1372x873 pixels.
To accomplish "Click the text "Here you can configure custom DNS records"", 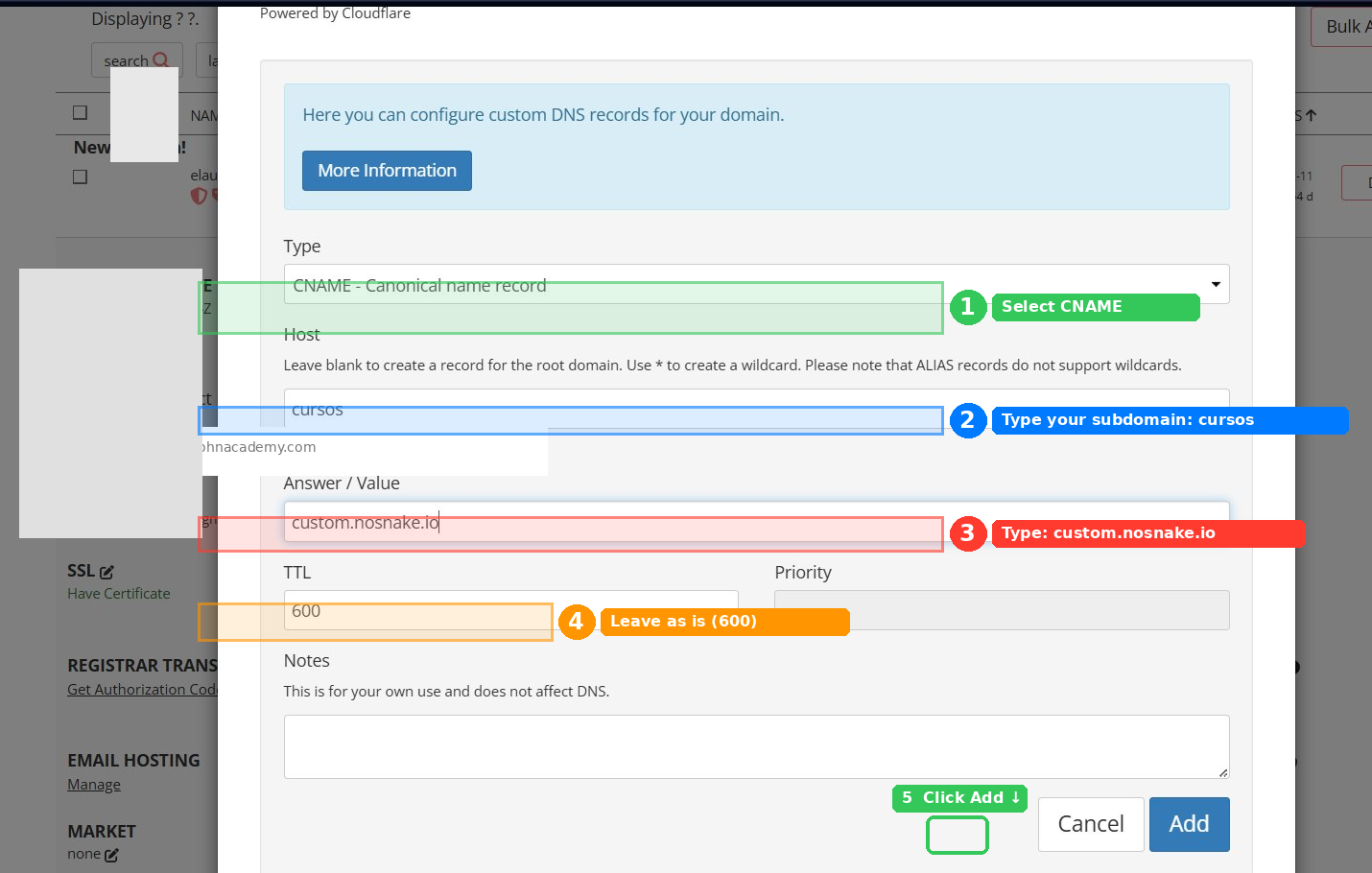I will pos(543,115).
